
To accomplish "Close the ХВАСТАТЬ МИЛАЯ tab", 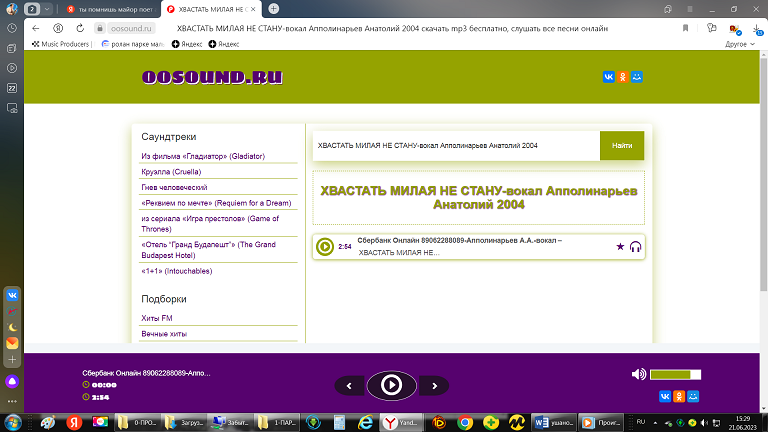I will (253, 9).
